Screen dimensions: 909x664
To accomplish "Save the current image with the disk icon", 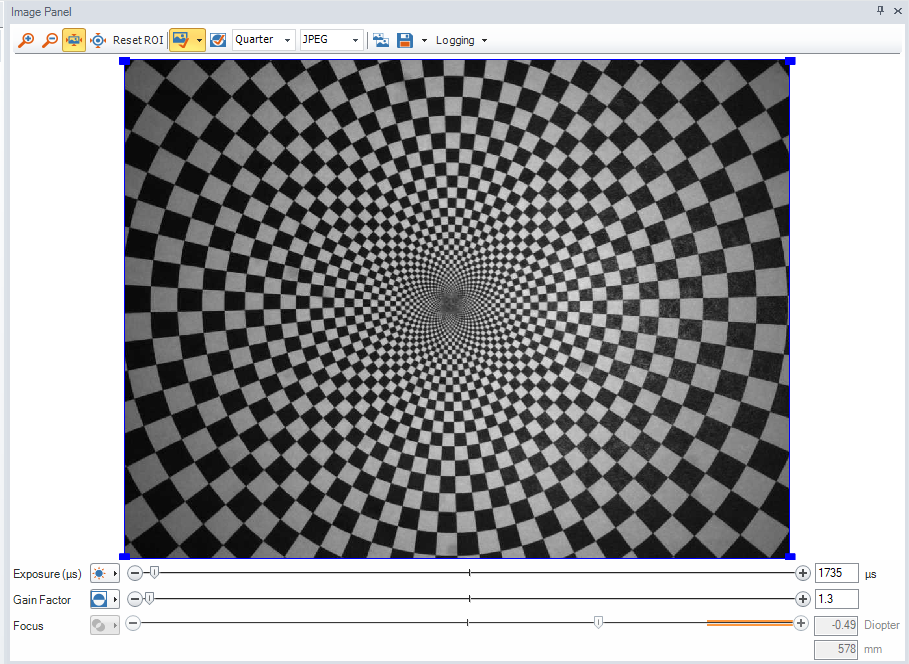I will pos(404,40).
